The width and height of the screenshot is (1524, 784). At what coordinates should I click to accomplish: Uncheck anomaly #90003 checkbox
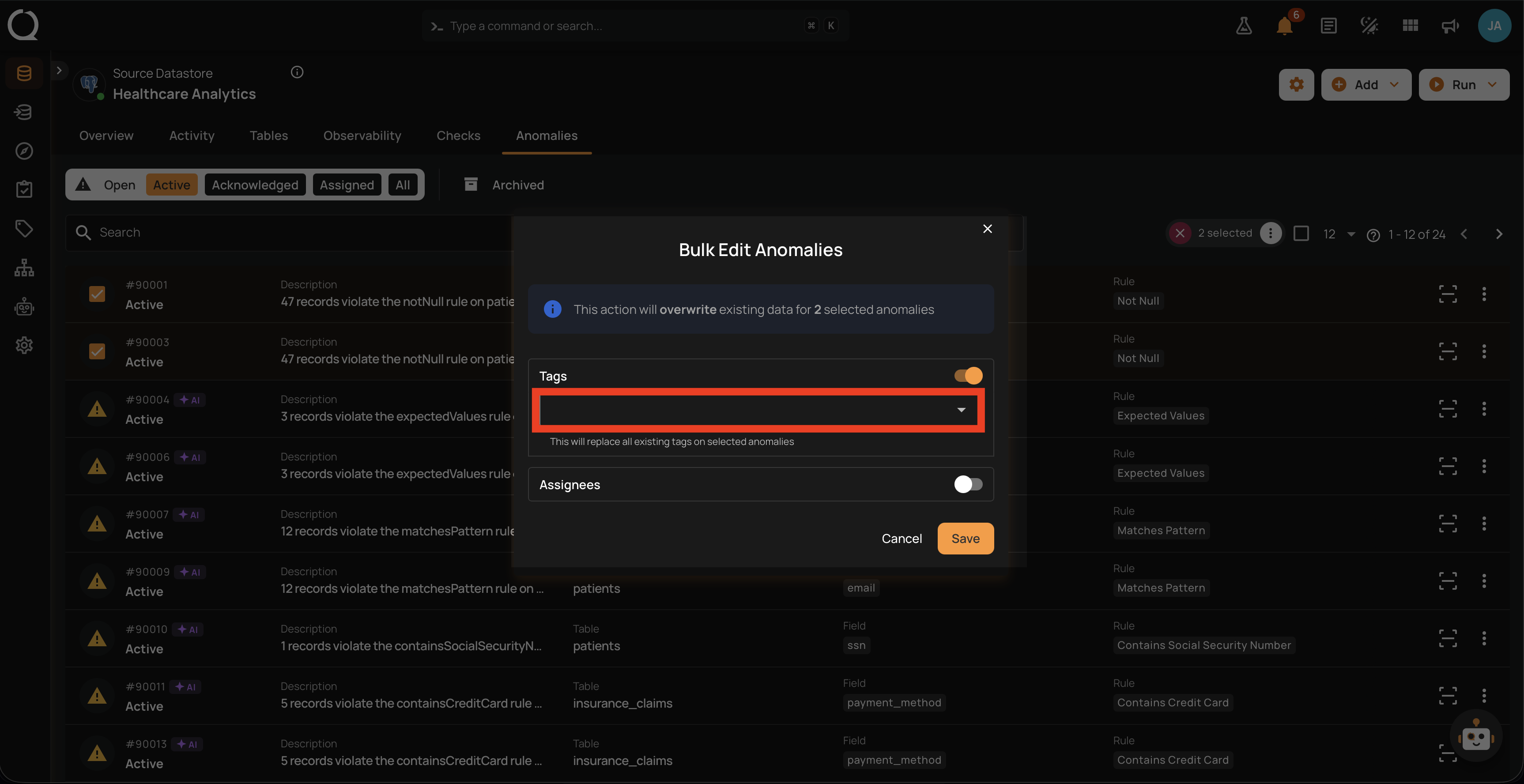click(97, 351)
